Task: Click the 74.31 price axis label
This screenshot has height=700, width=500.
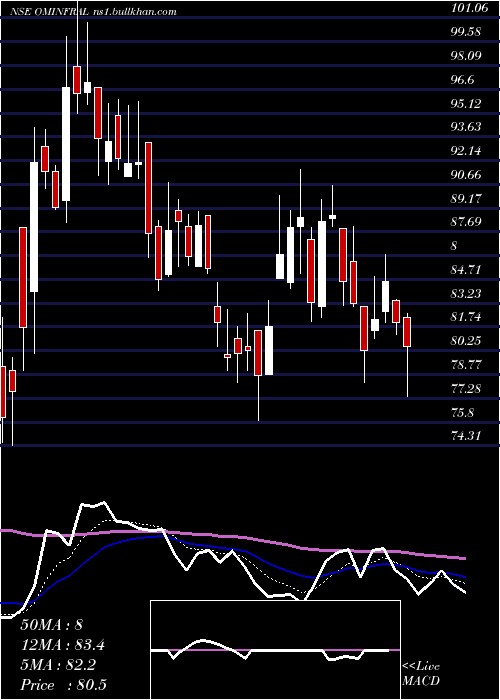Action: pyautogui.click(x=466, y=434)
